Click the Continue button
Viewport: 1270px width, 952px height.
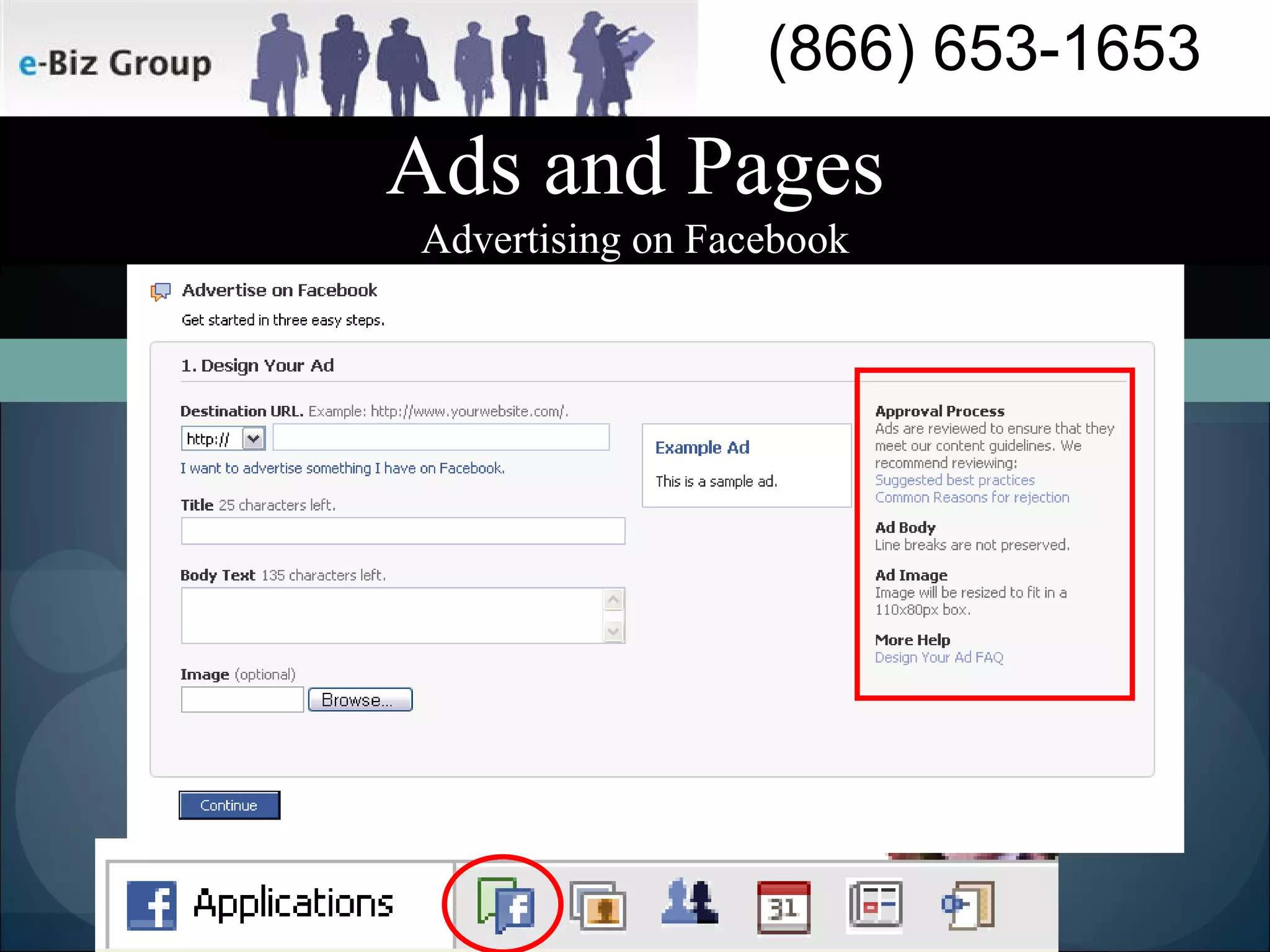[229, 805]
